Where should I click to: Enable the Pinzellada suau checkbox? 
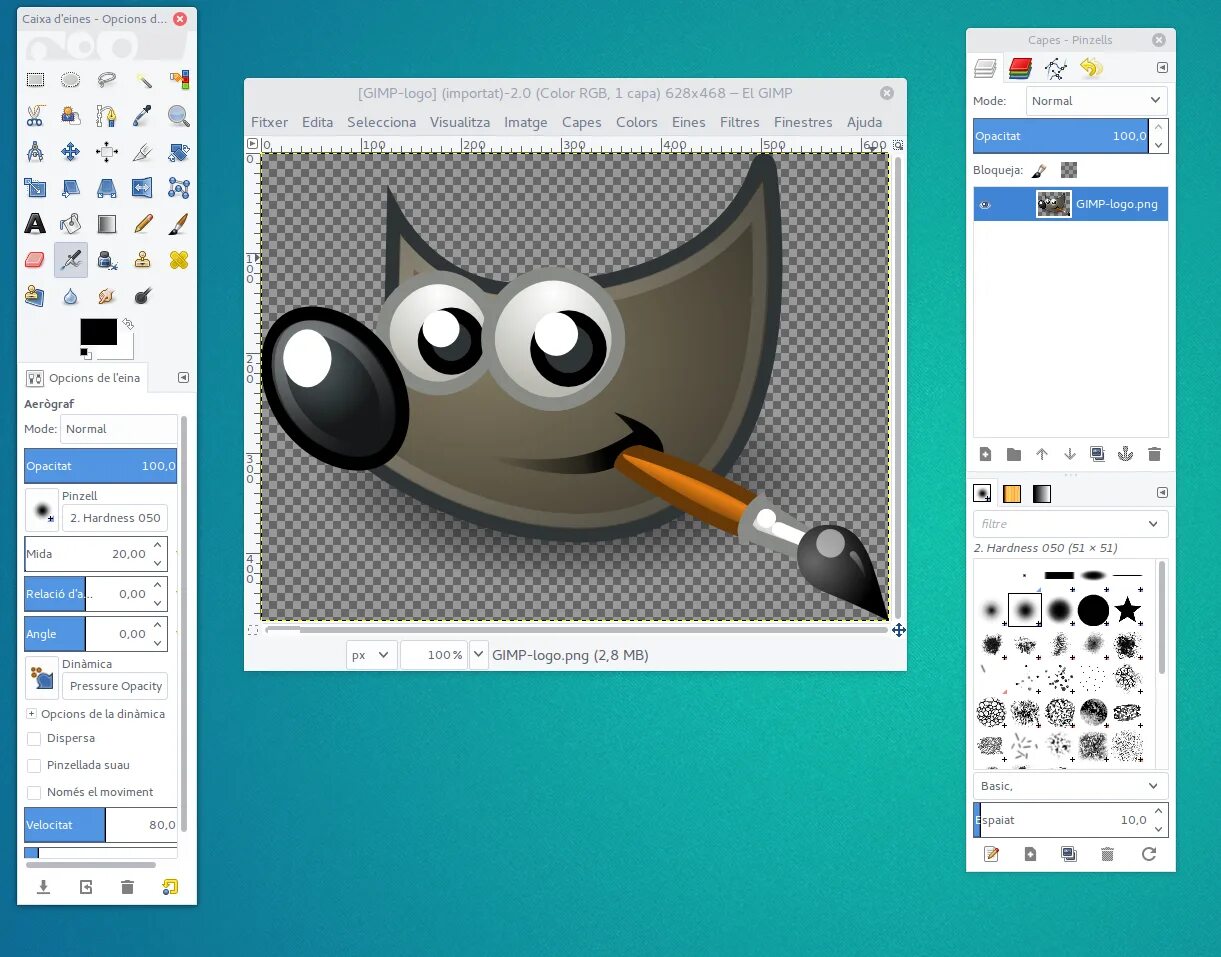pos(34,766)
